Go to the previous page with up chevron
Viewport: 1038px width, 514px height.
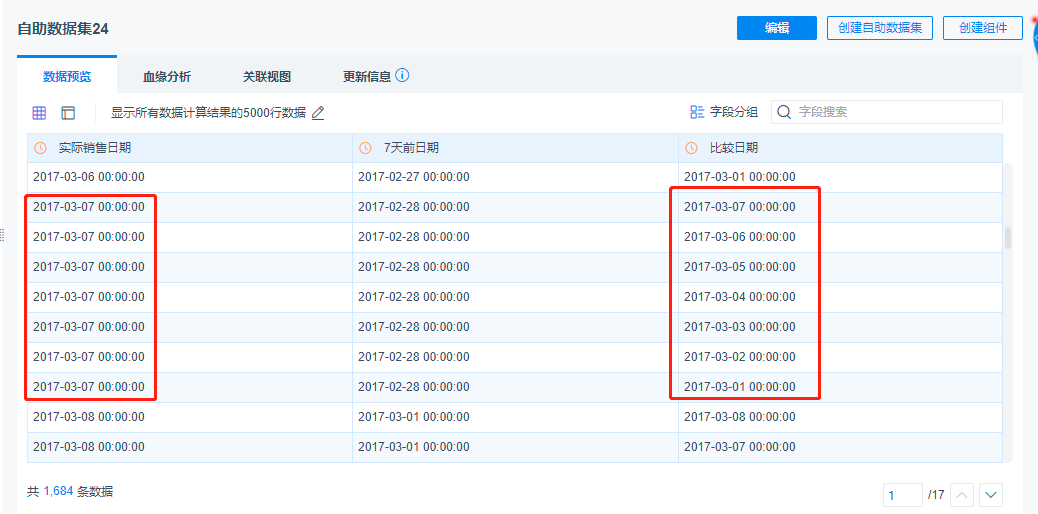(962, 494)
